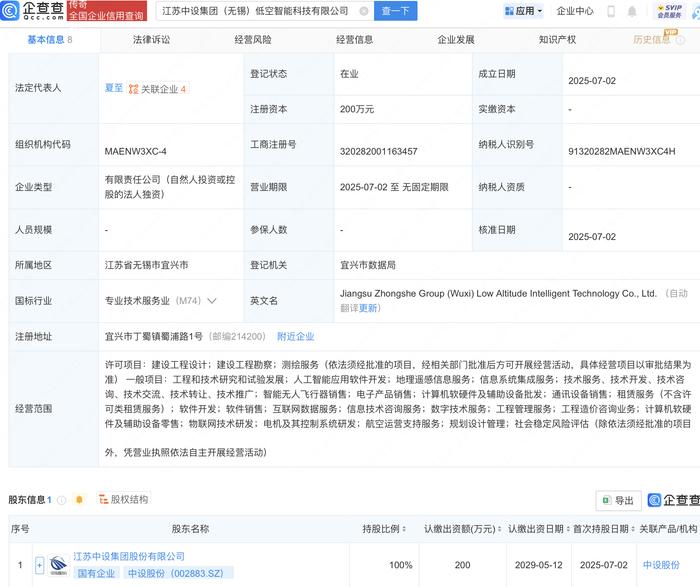The image size is (700, 587).
Task: Click 更新 to refresh the English name translation
Action: [x=368, y=308]
